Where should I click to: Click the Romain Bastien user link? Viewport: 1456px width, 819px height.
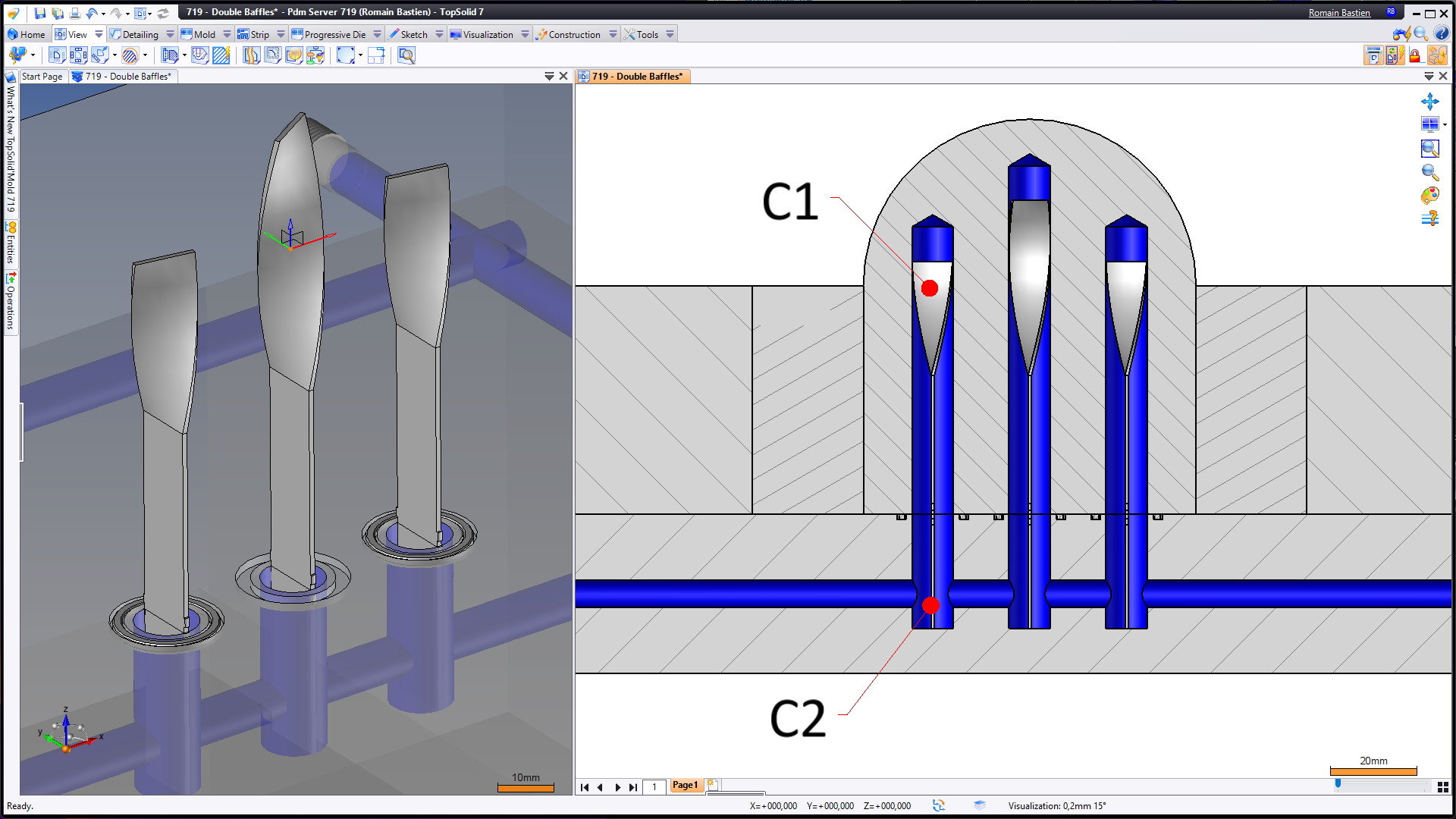point(1338,12)
